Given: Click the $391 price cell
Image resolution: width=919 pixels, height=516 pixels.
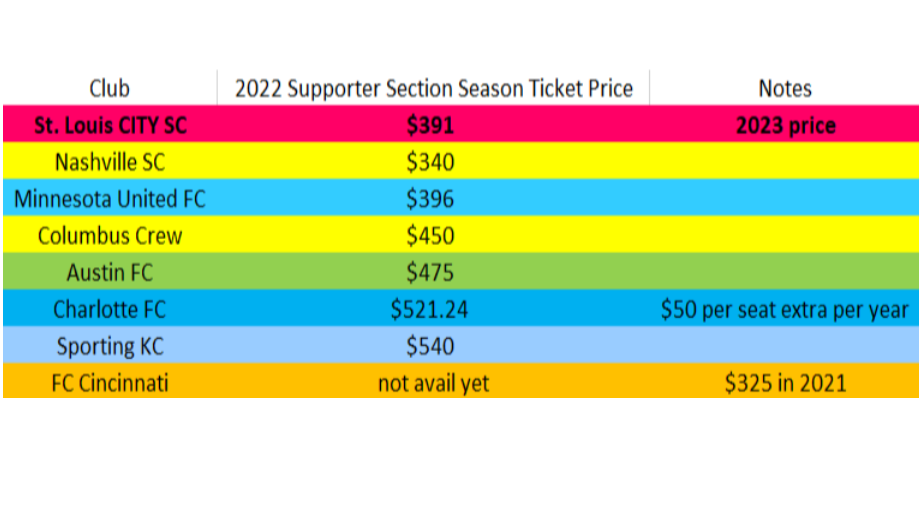Looking at the screenshot, I should coord(430,126).
